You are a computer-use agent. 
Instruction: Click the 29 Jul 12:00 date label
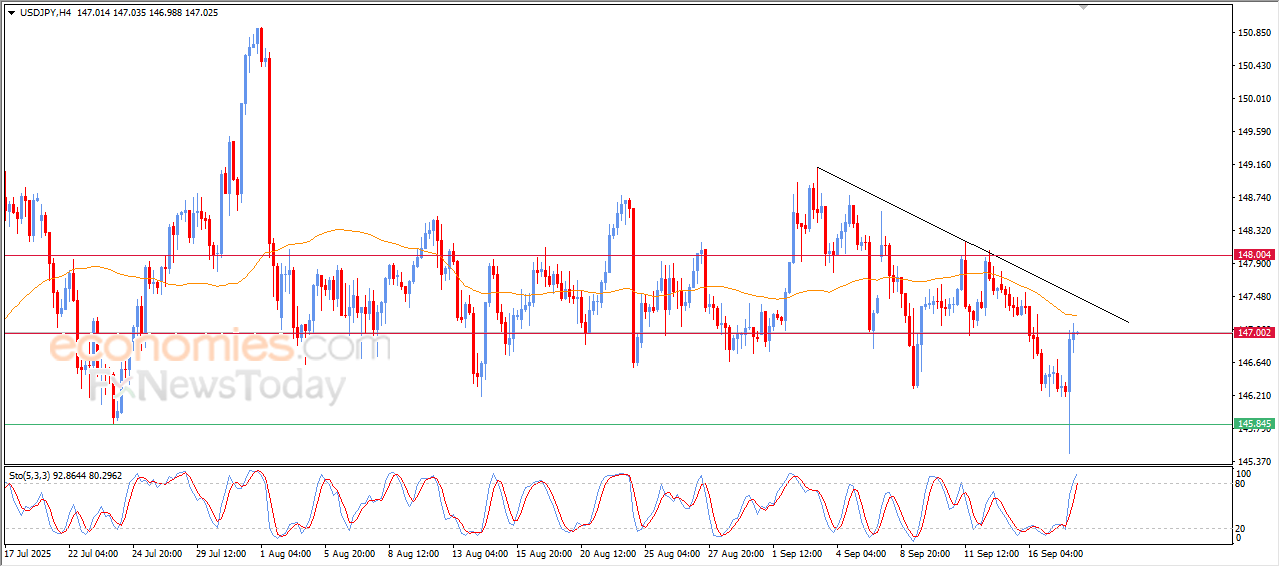point(220,553)
